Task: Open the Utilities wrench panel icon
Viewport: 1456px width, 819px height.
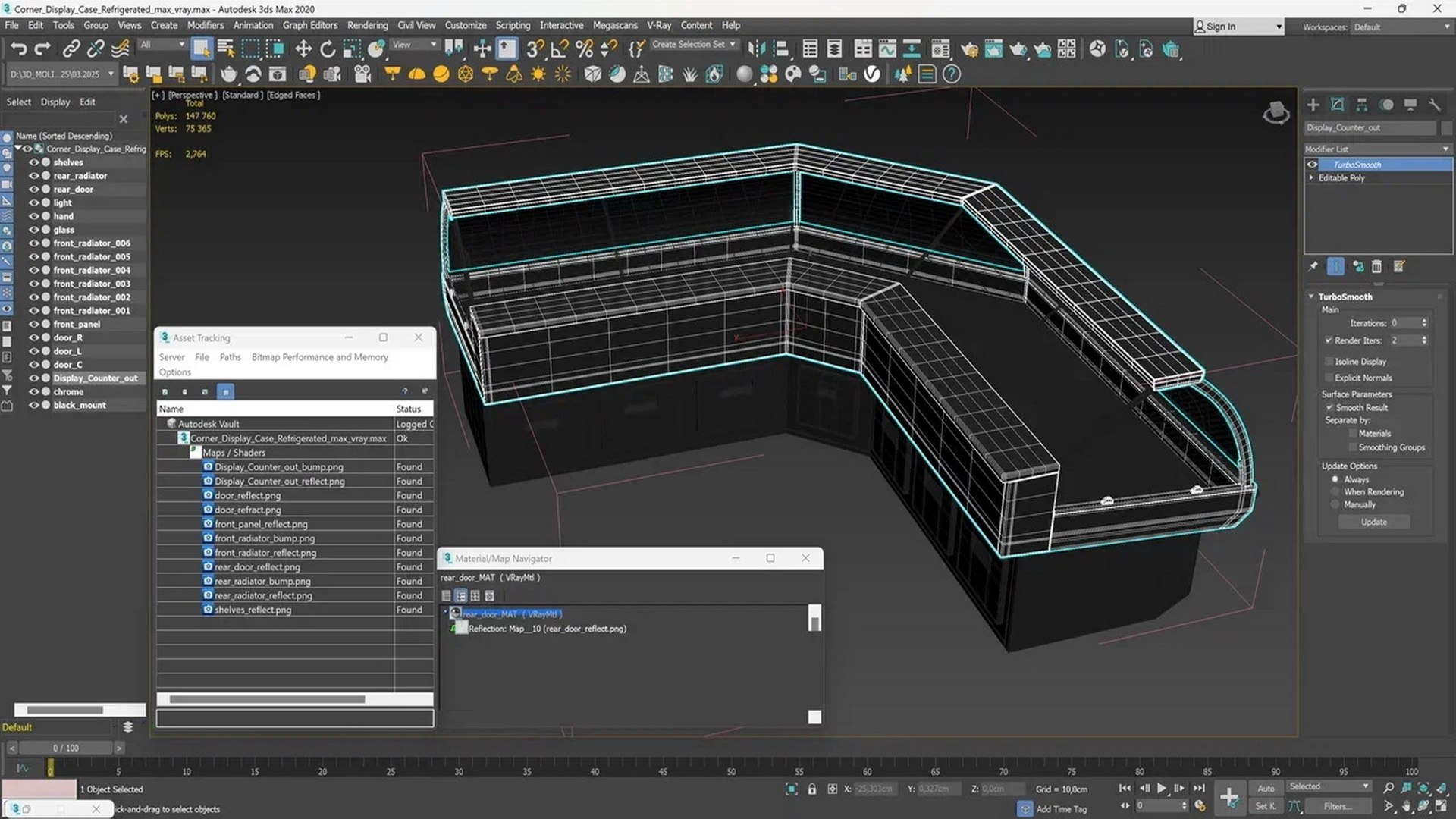Action: (1434, 105)
